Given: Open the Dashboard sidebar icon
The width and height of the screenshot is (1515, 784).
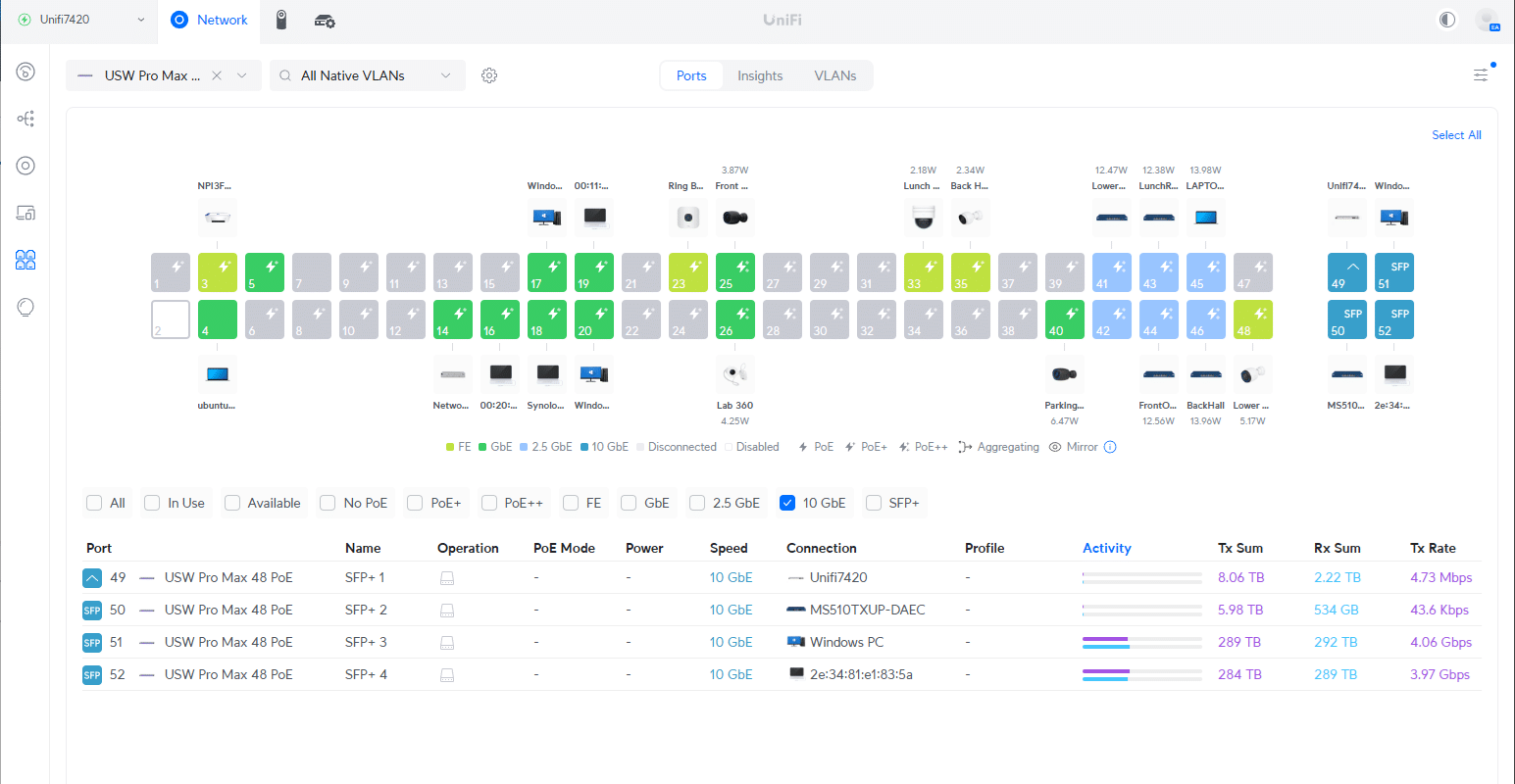Looking at the screenshot, I should coord(25,72).
